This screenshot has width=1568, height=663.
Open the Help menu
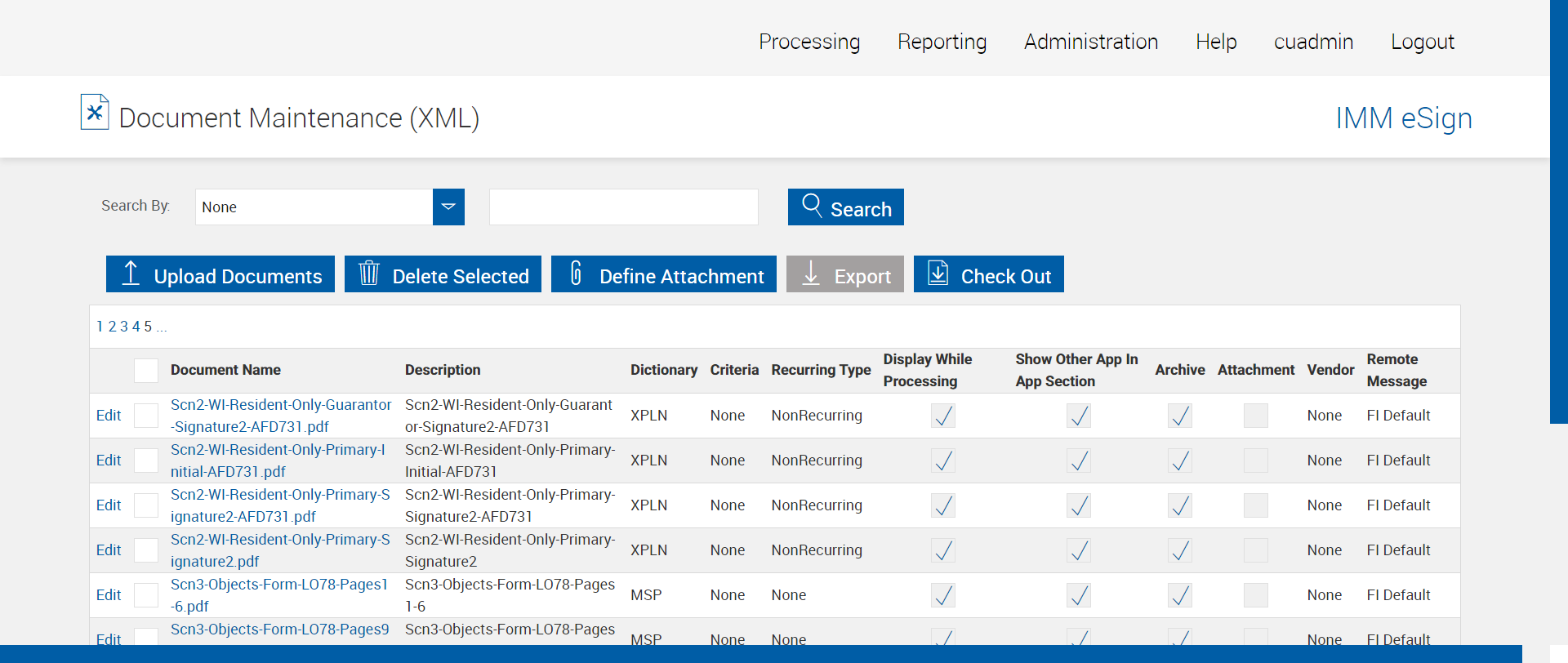coord(1216,42)
